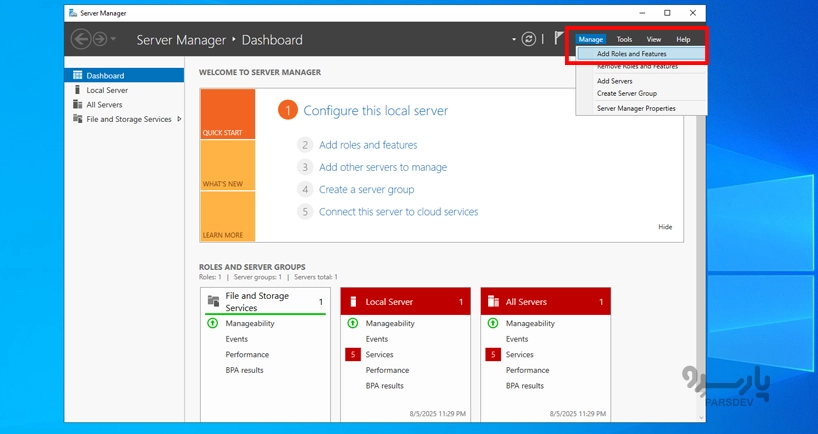Open the navigation history dropdown arrow
The height and width of the screenshot is (434, 818).
point(113,39)
